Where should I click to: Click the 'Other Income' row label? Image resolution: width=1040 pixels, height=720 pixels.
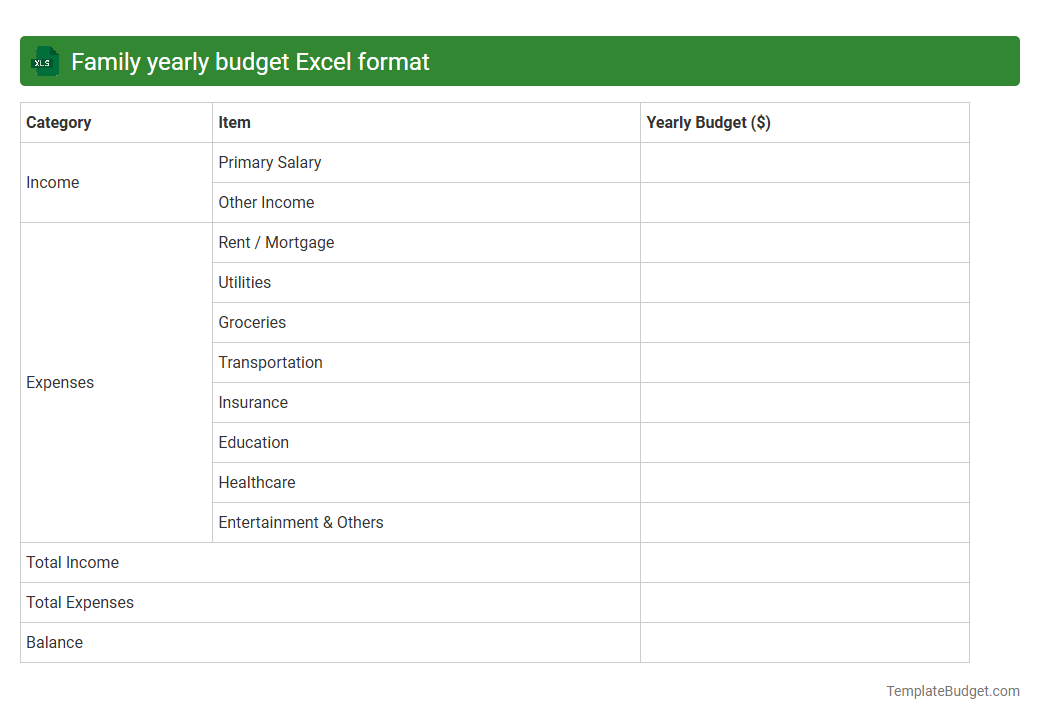[x=267, y=202]
